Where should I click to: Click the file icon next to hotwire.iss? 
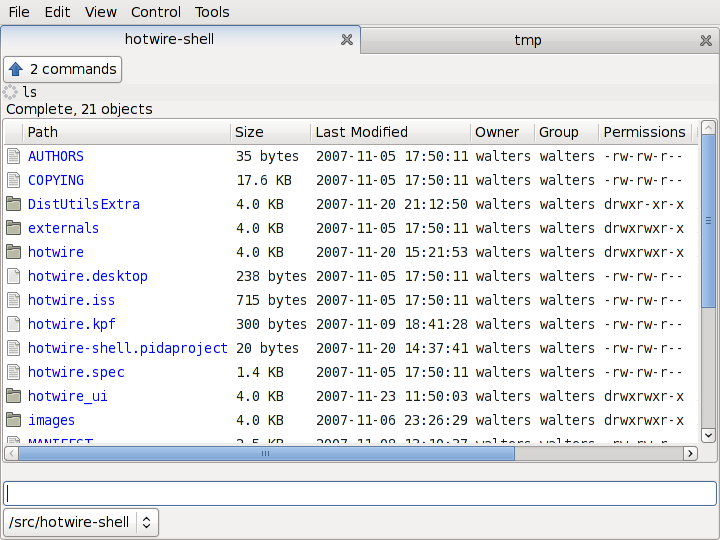pos(14,300)
